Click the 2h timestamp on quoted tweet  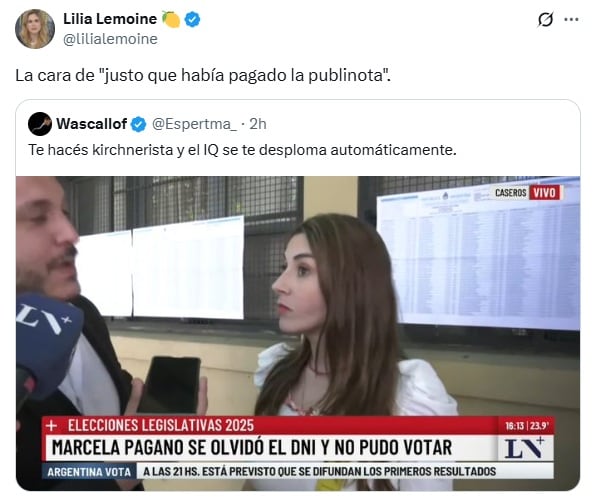(258, 124)
